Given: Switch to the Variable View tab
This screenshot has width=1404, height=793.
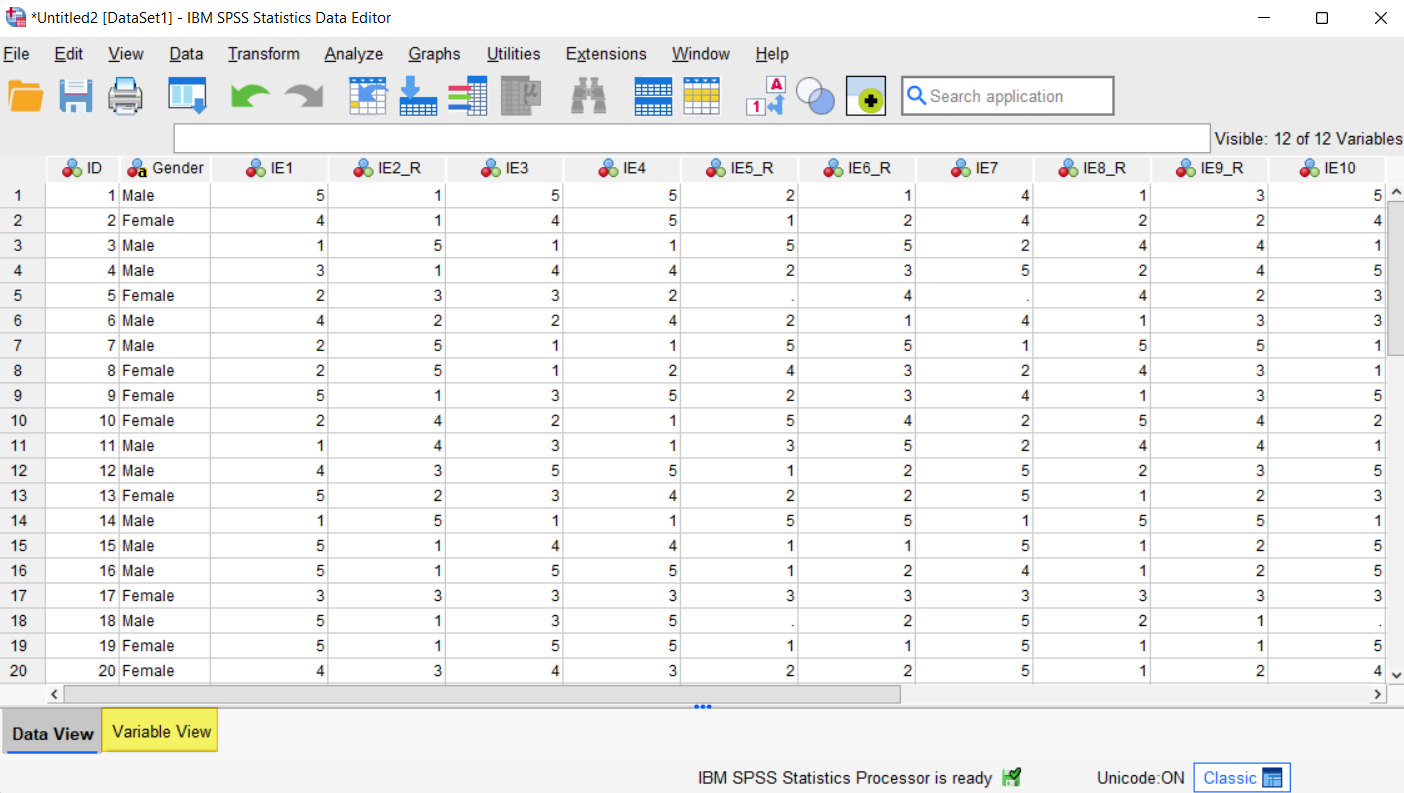Looking at the screenshot, I should 159,730.
